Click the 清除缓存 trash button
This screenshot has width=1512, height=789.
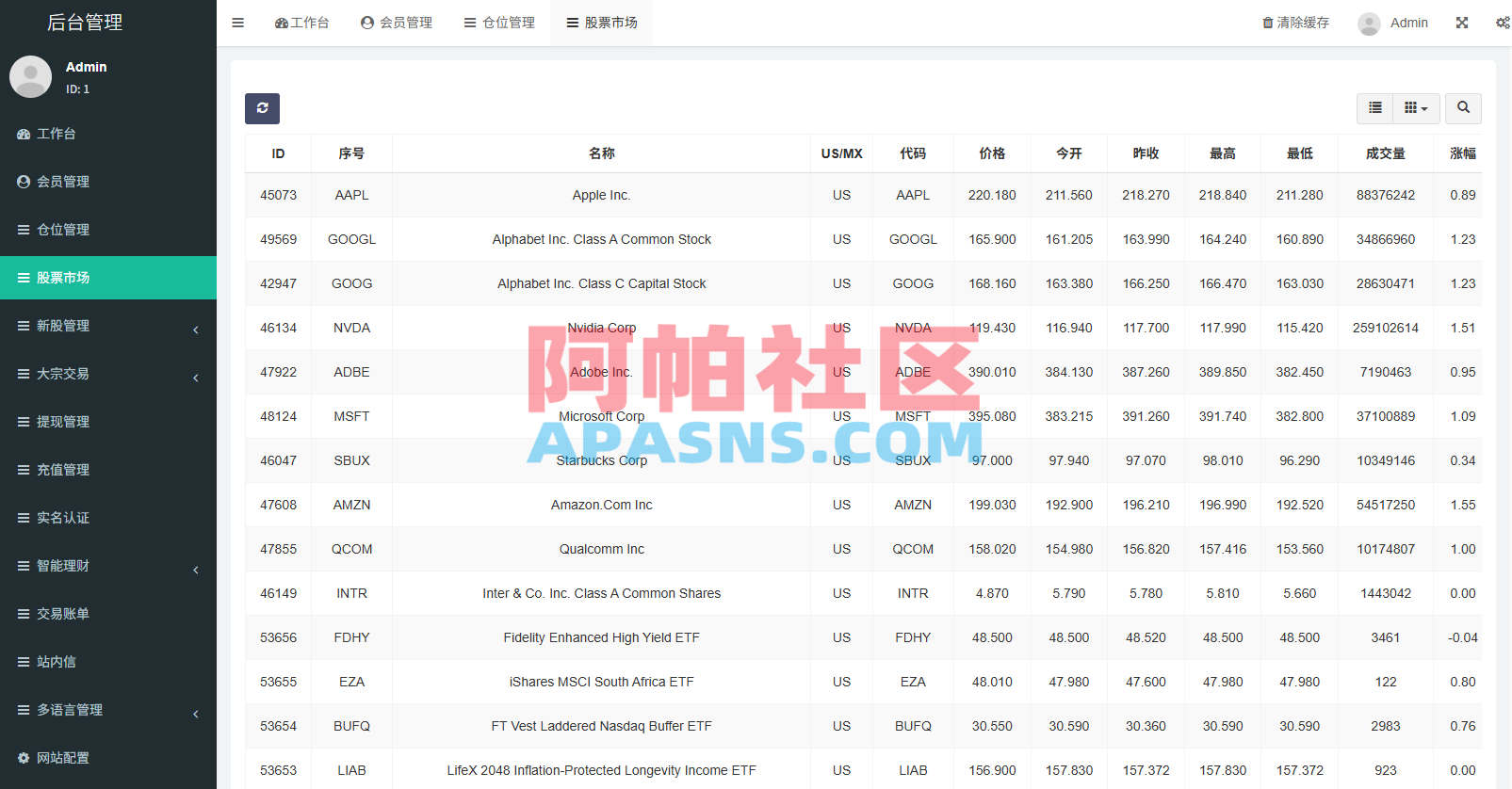(1295, 23)
